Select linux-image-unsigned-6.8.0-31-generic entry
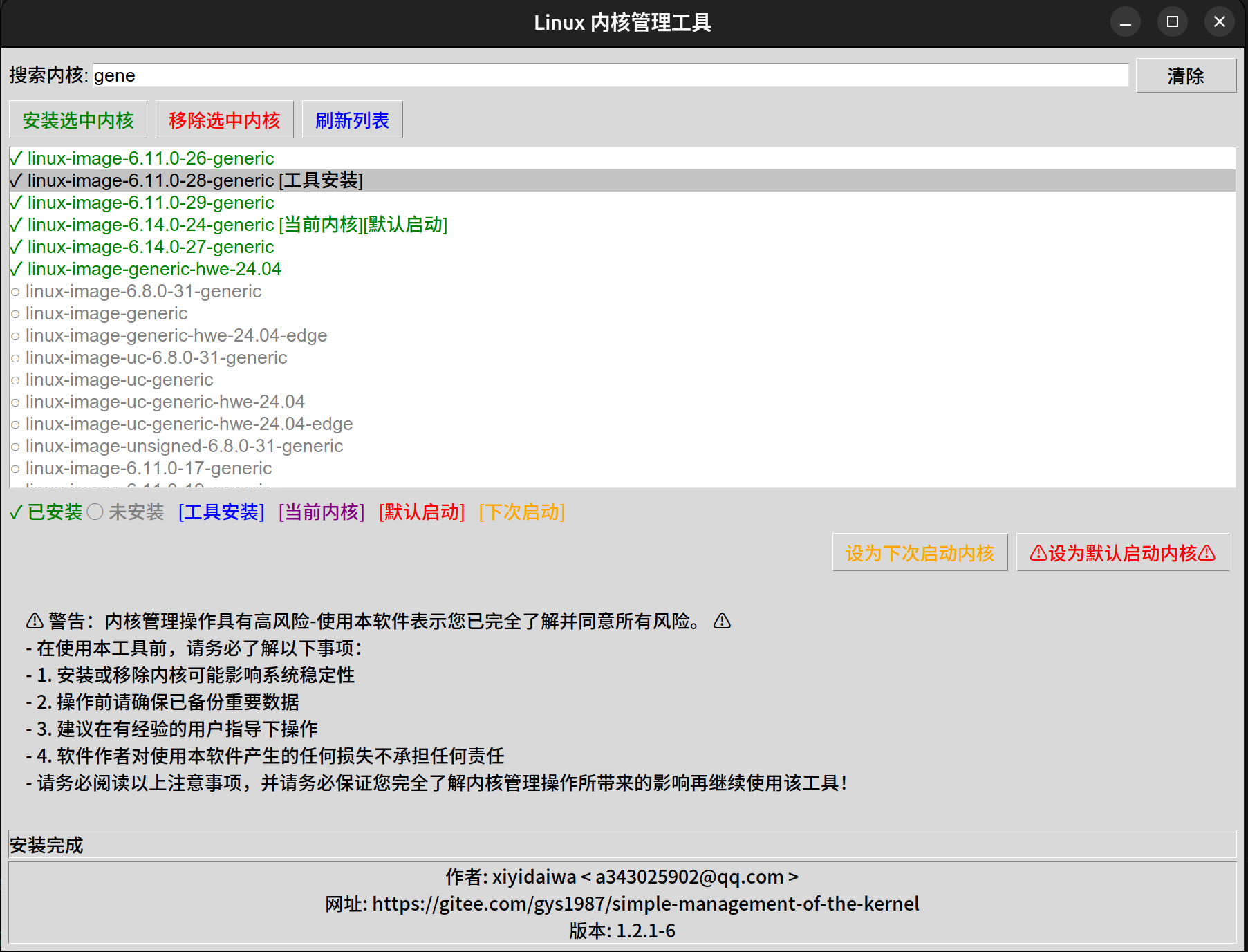This screenshot has width=1248, height=952. pos(622,446)
